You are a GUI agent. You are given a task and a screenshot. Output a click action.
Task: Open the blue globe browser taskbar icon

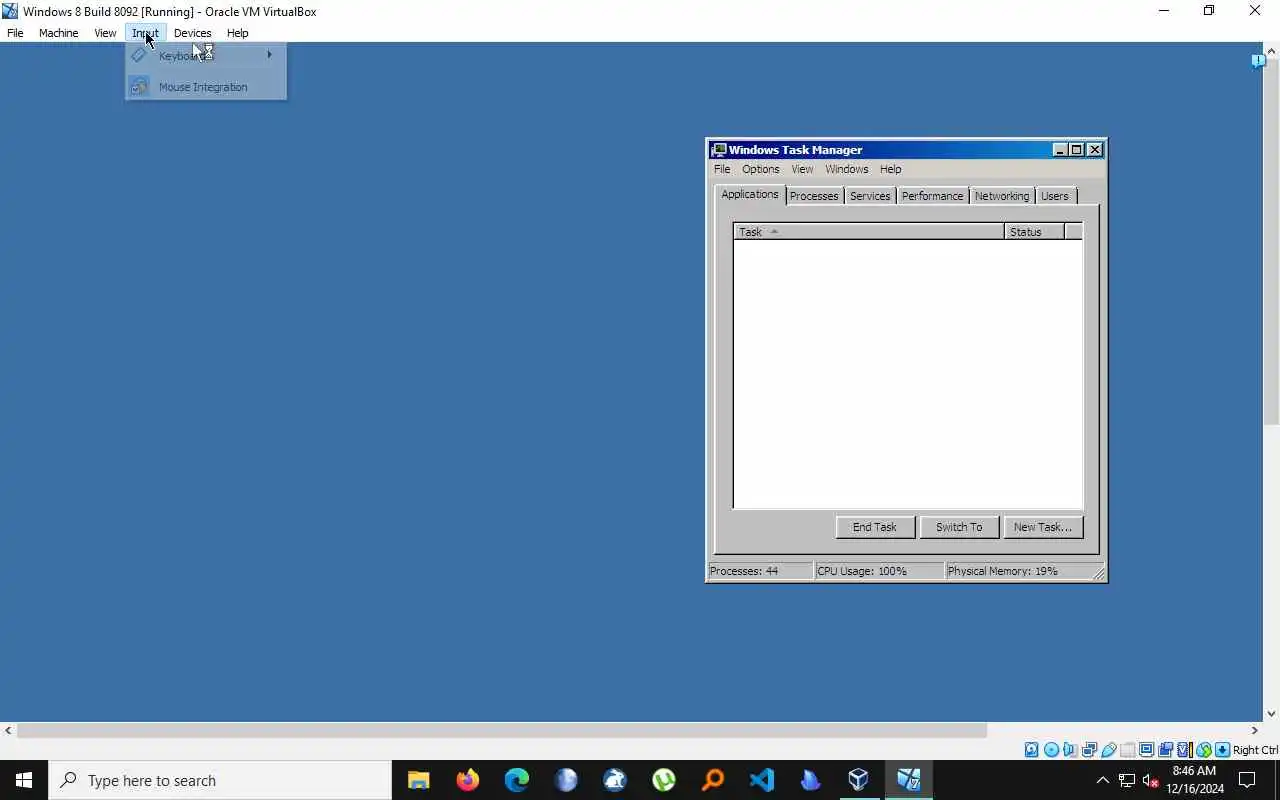[565, 780]
